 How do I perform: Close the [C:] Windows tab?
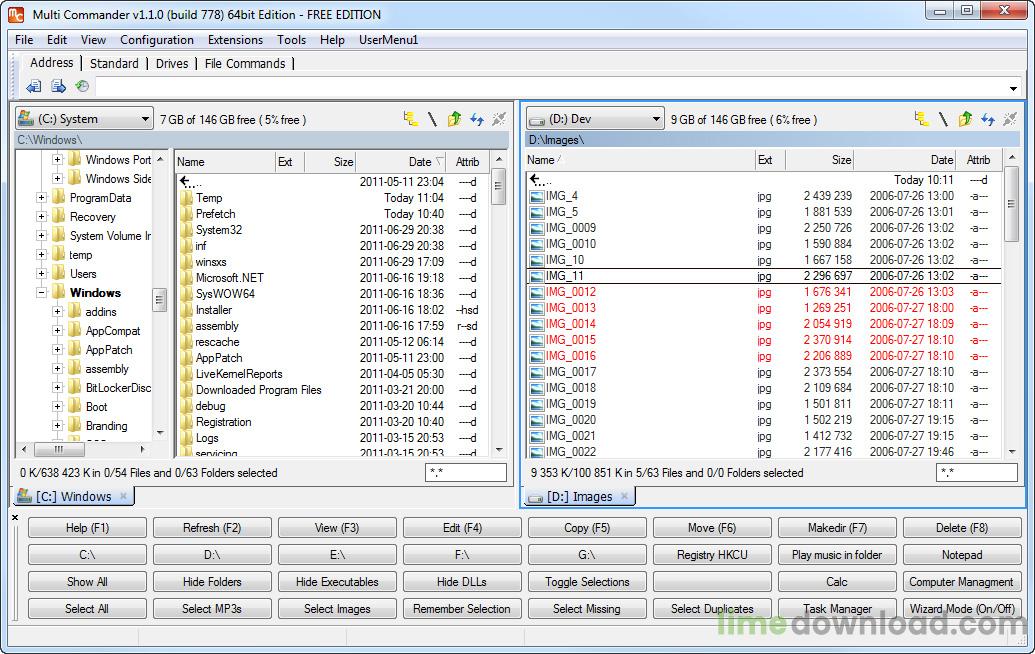(123, 496)
